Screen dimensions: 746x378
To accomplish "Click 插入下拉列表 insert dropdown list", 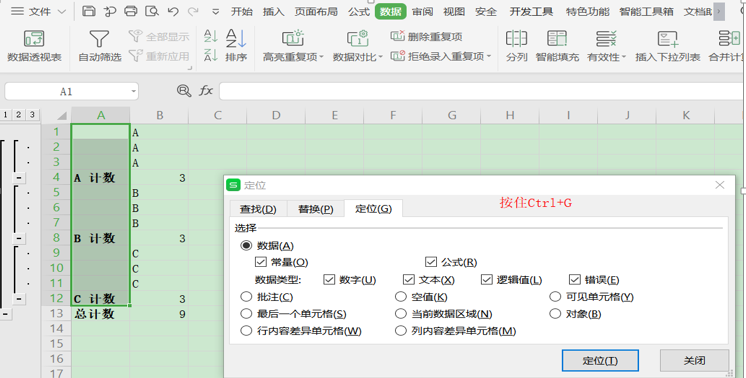I will (667, 46).
